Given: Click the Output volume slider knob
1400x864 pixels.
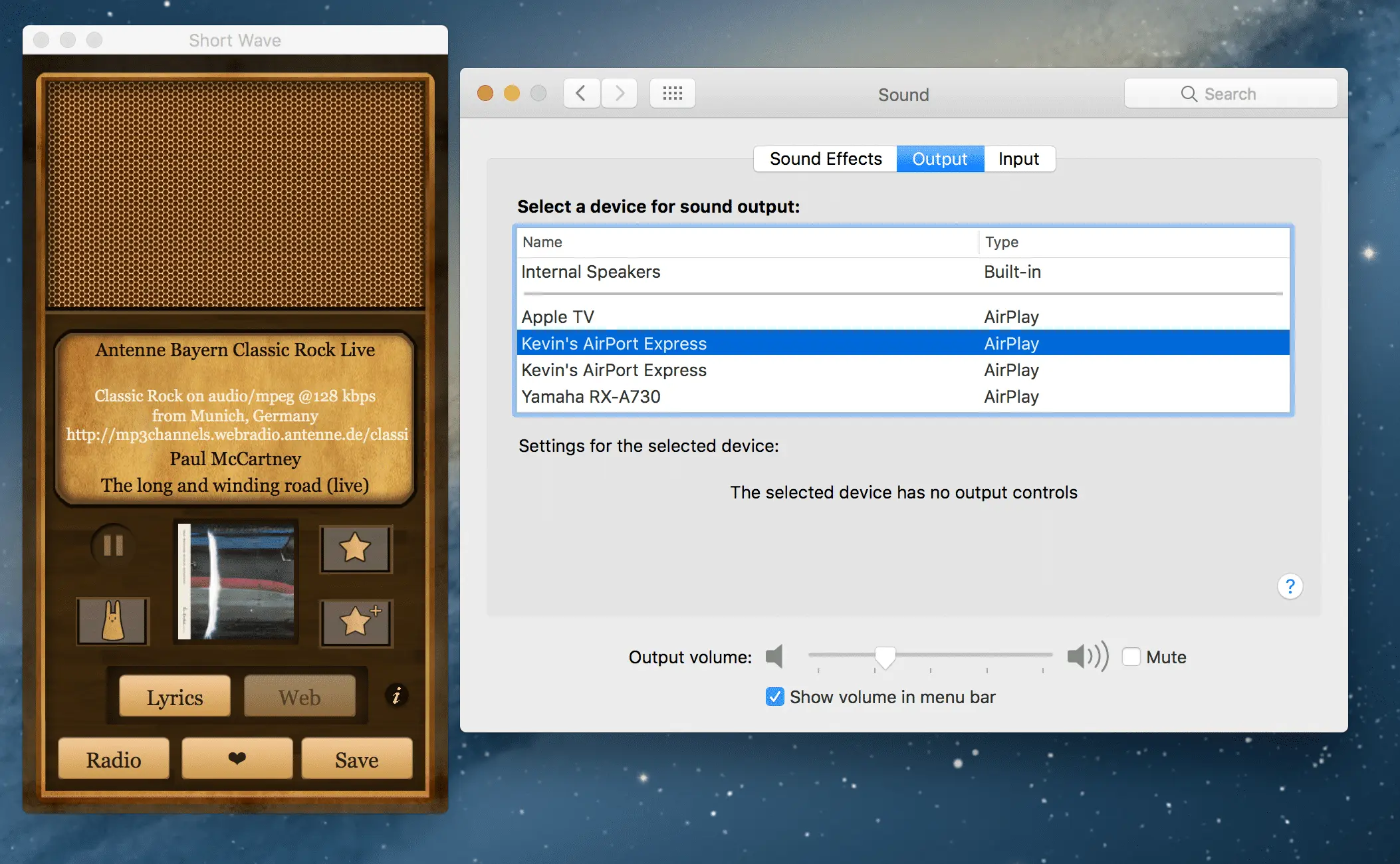Looking at the screenshot, I should click(885, 657).
